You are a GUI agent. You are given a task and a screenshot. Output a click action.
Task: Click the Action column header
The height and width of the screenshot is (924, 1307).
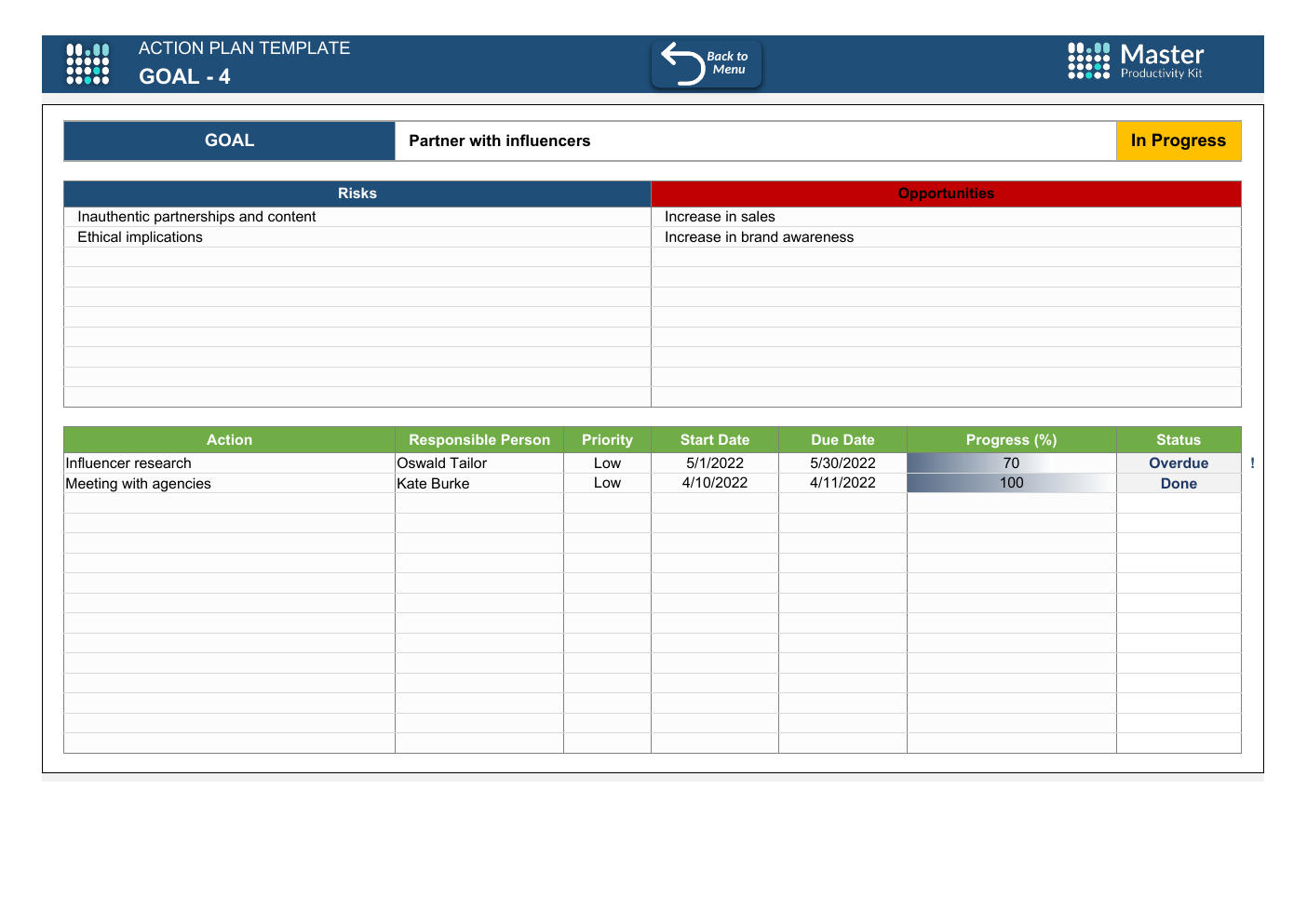pos(230,440)
